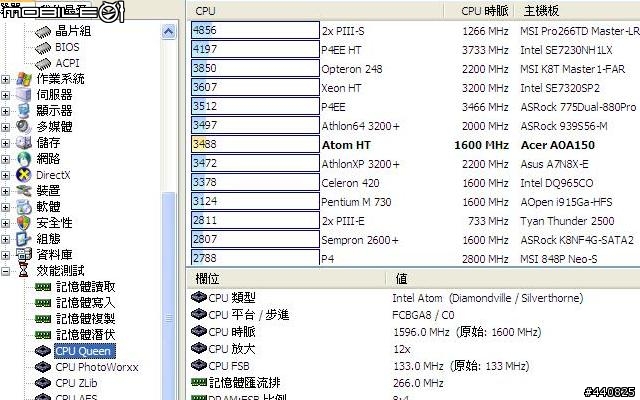Click the CPU 放大 12x value

click(x=402, y=349)
